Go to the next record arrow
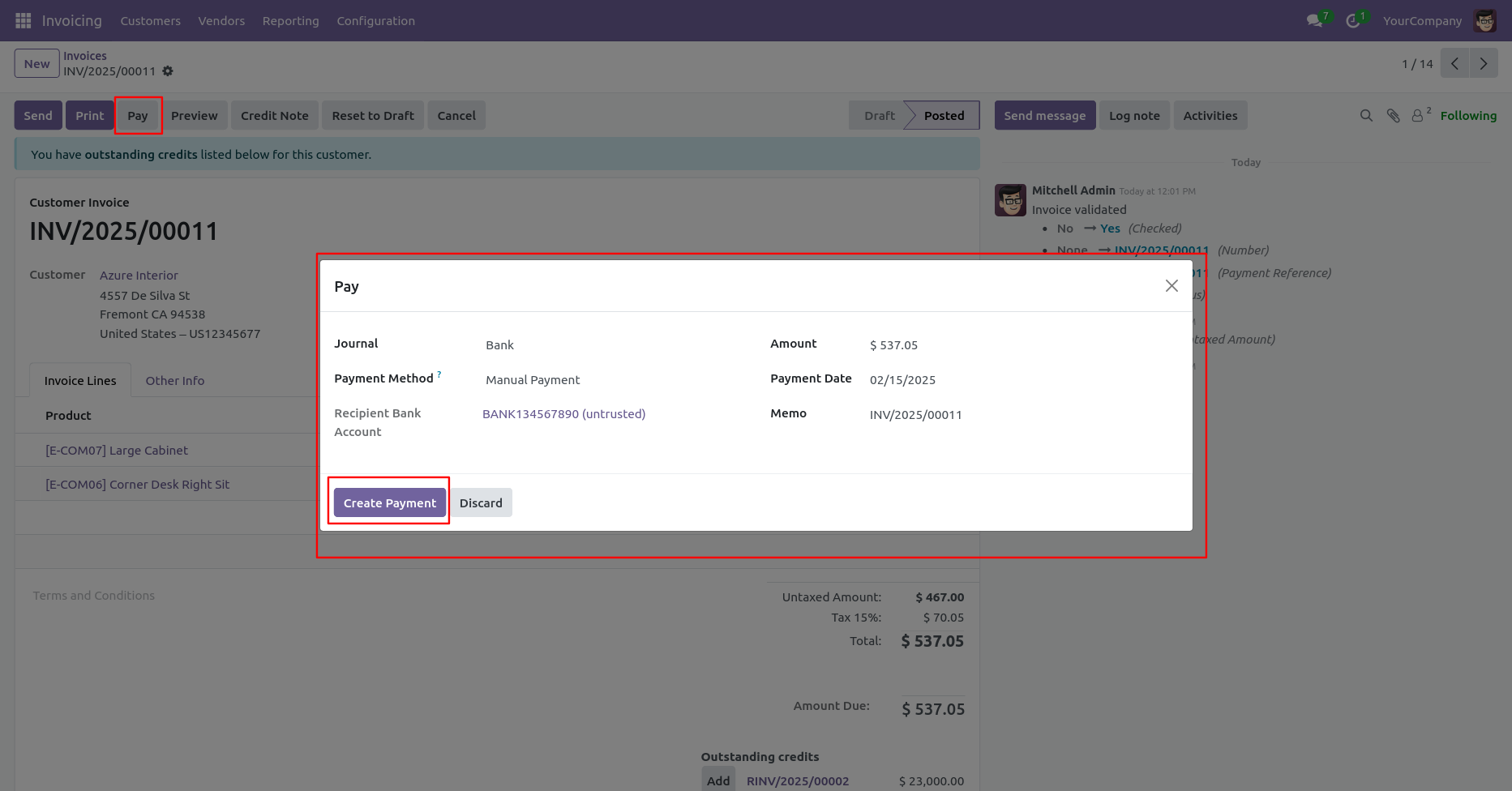The image size is (1512, 791). coord(1484,63)
